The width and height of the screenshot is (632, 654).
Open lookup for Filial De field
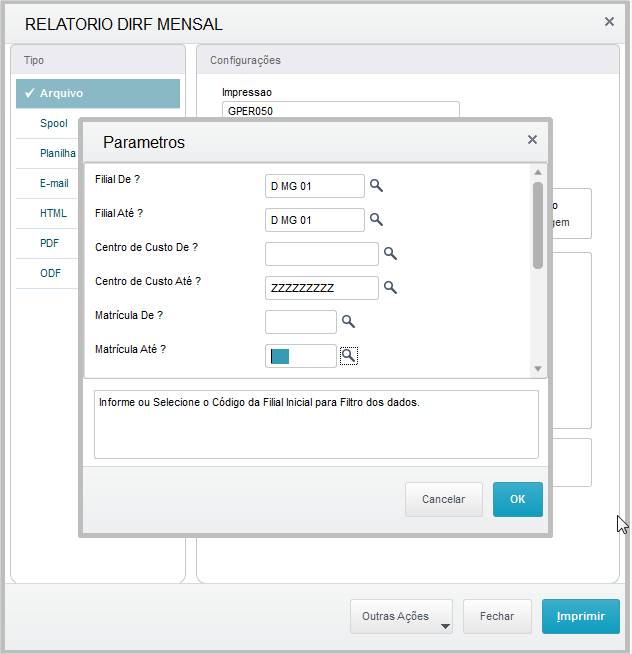(376, 186)
